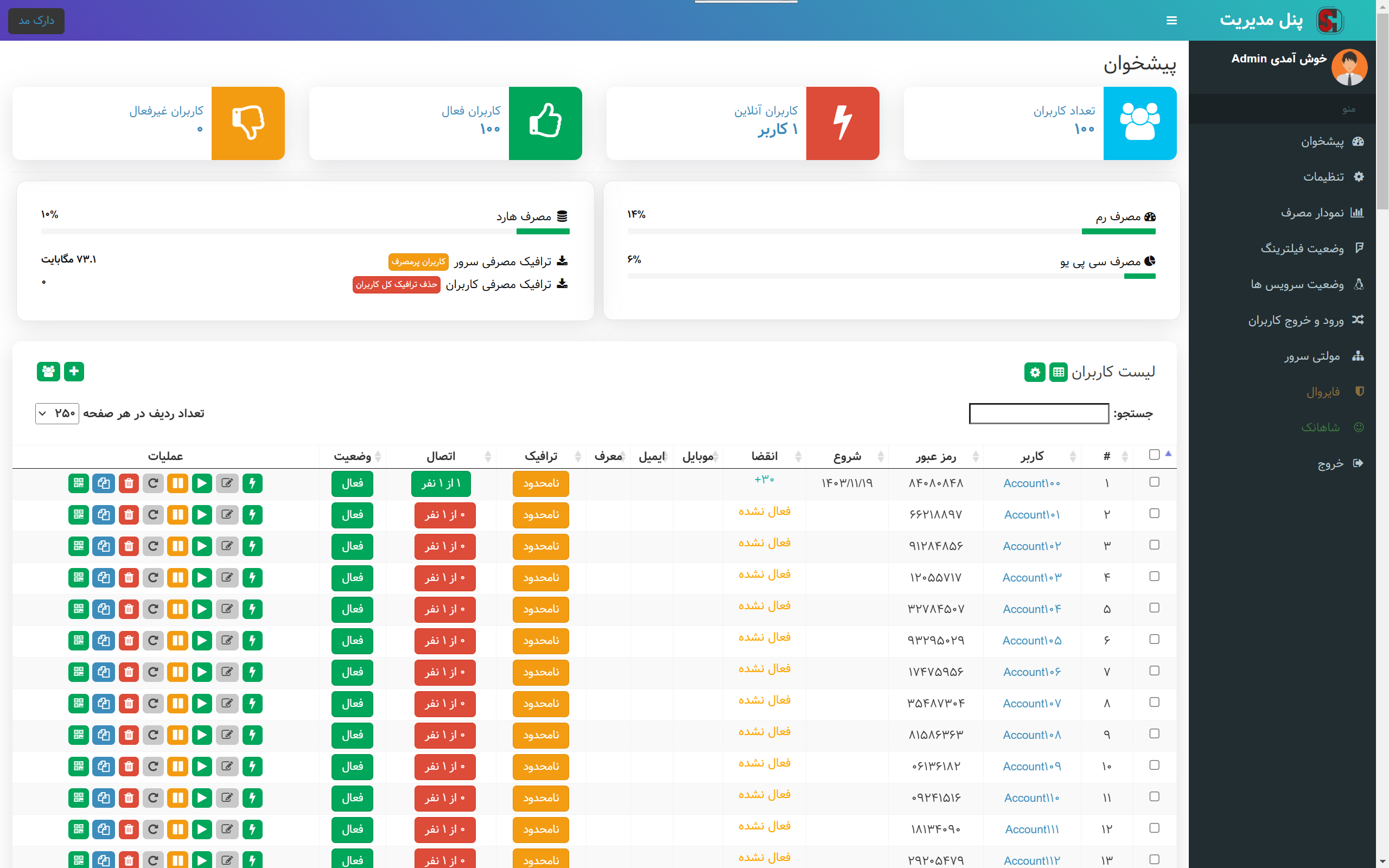The width and height of the screenshot is (1389, 868).
Task: Toggle the hamburger sidebar menu icon
Action: (x=1171, y=21)
